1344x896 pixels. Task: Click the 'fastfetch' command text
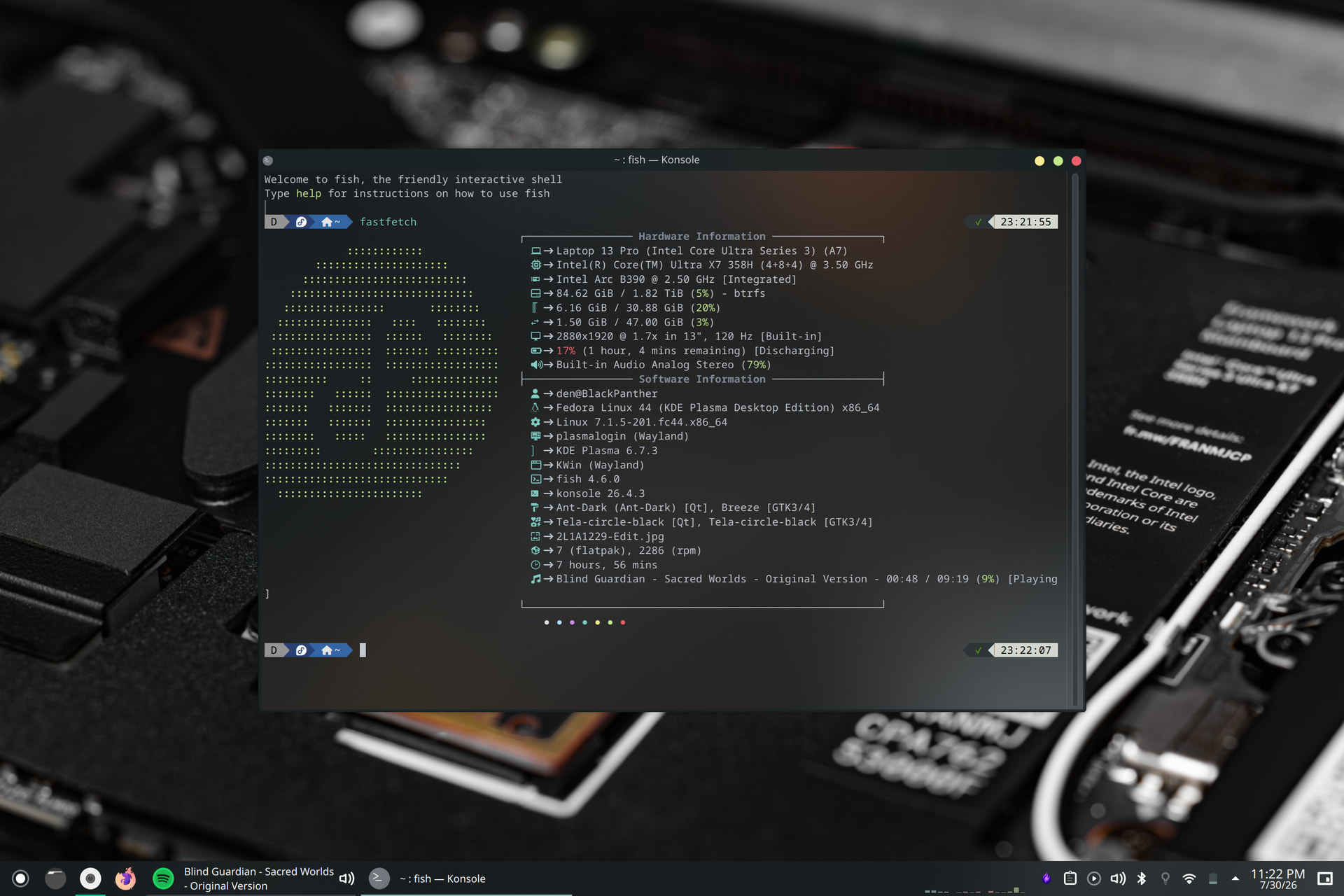point(388,222)
